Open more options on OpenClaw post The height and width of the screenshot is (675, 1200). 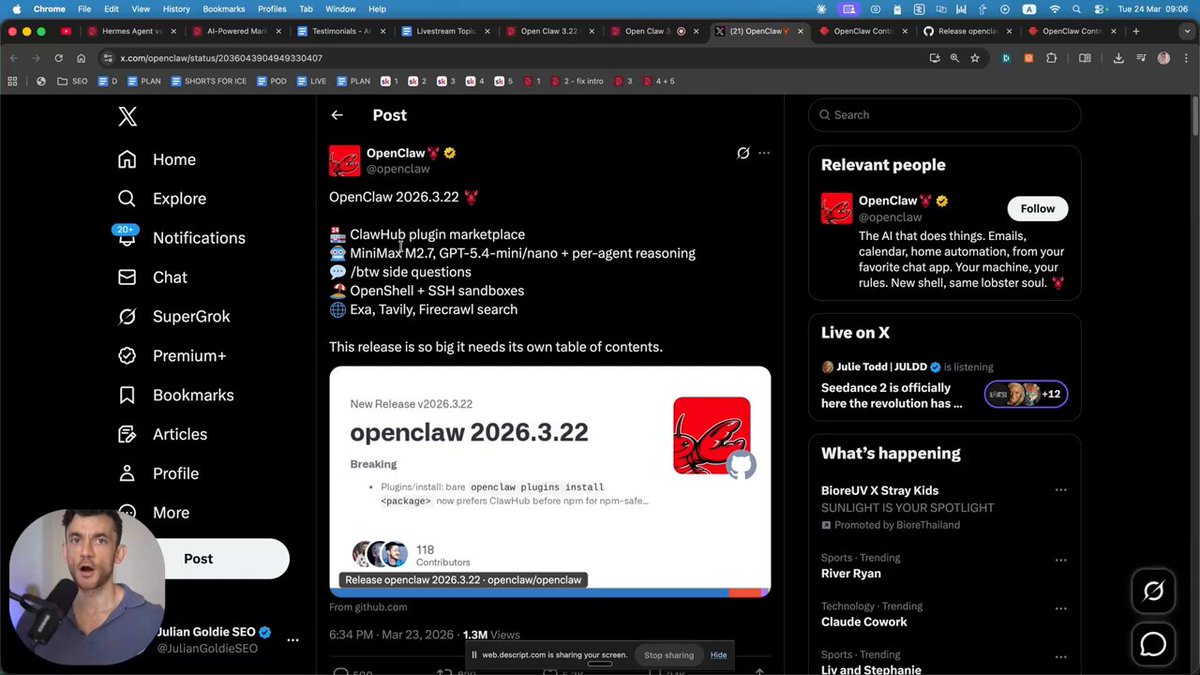coord(764,153)
